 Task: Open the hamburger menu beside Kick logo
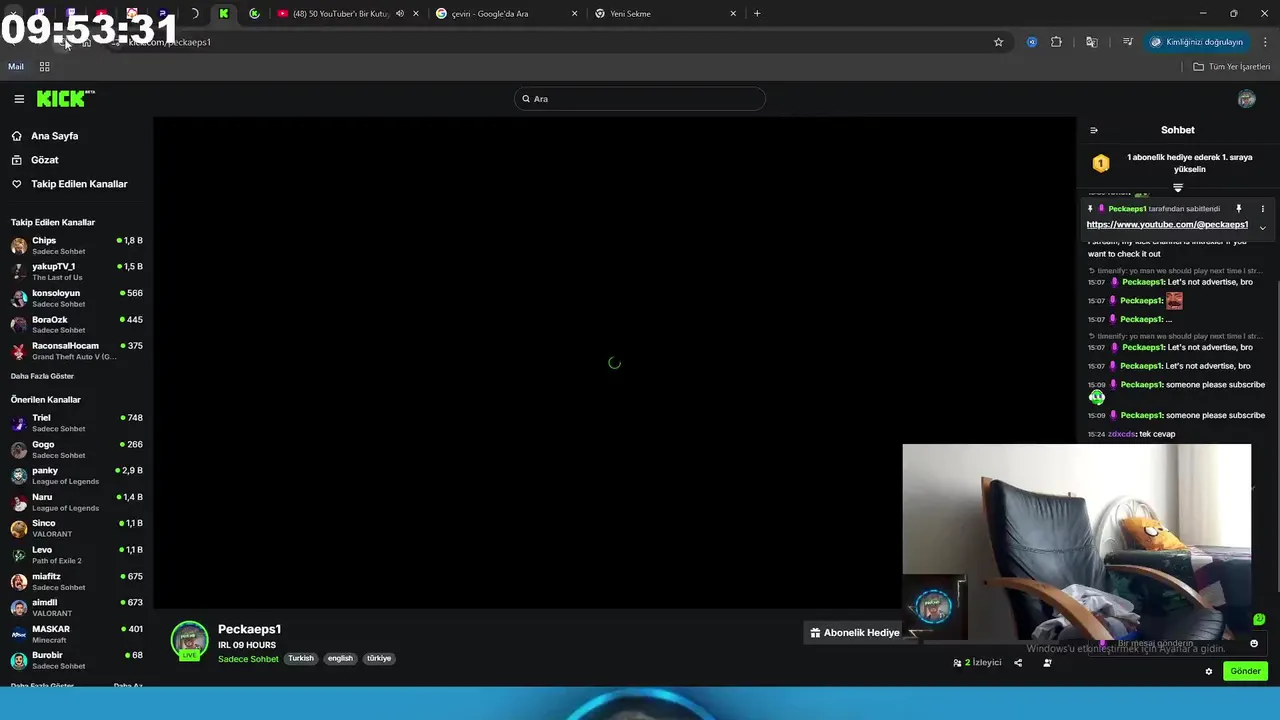(x=19, y=99)
